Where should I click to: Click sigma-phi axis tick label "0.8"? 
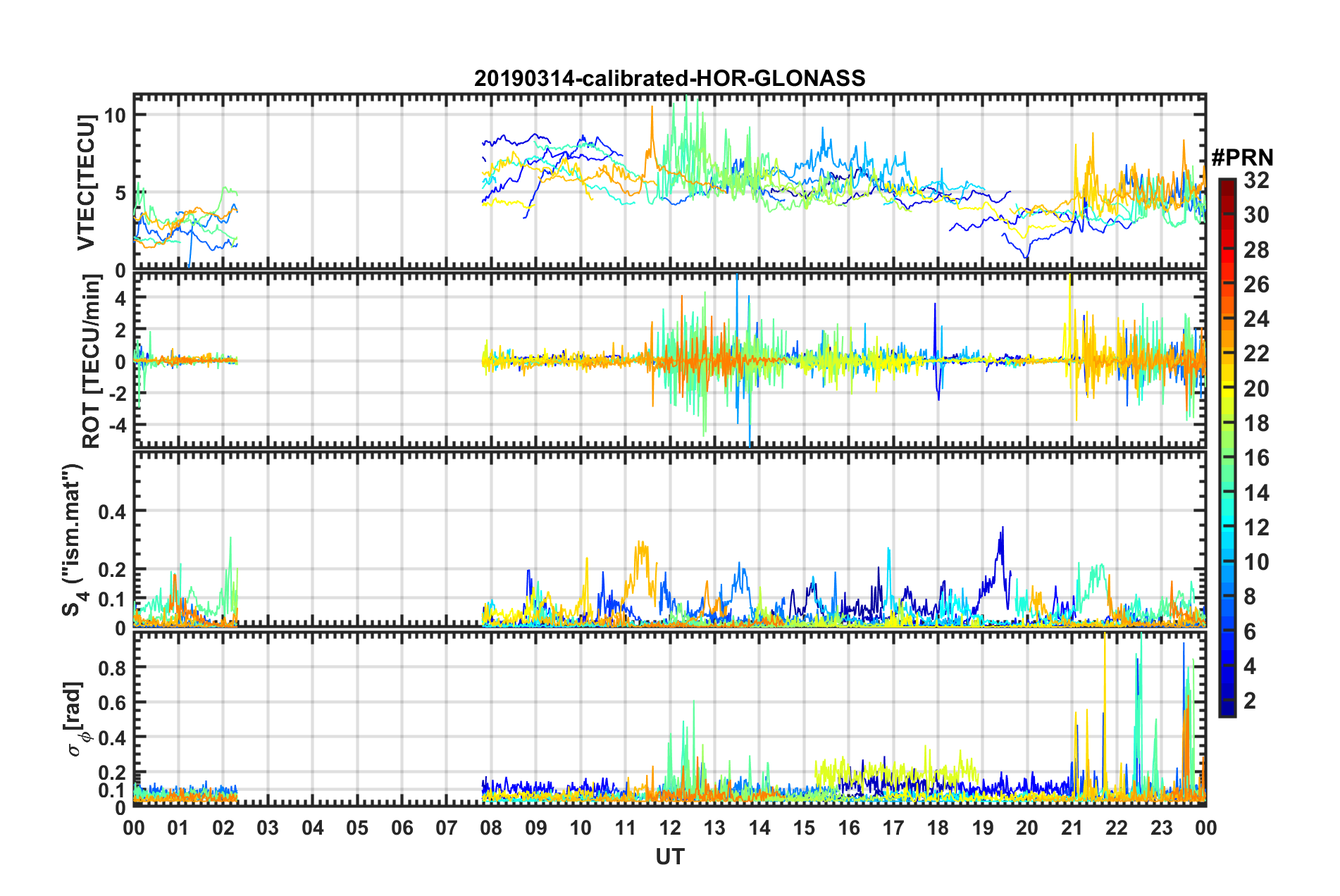pos(111,668)
